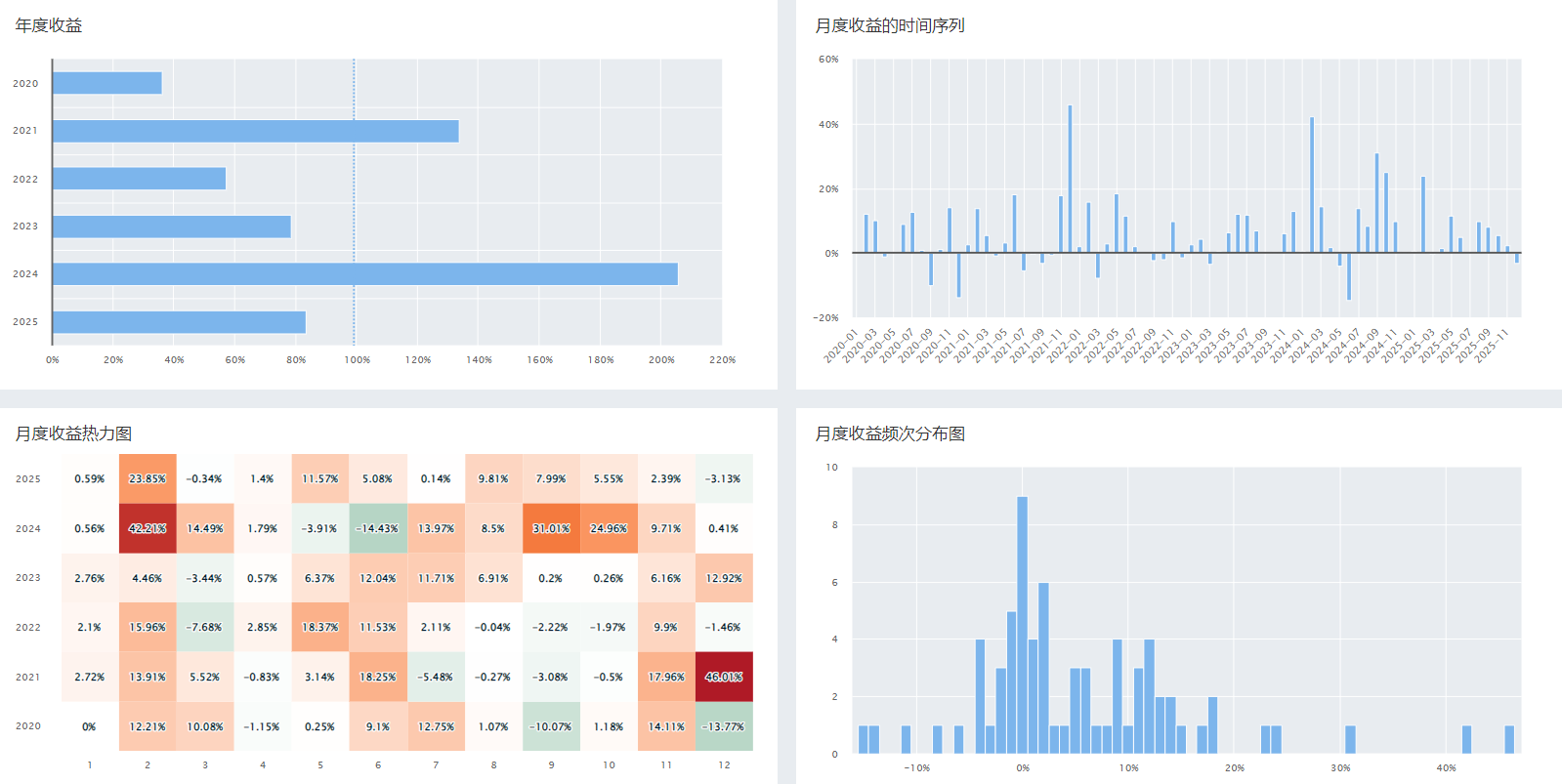
Task: Select the -13.77% heatmap cell
Action: point(724,726)
